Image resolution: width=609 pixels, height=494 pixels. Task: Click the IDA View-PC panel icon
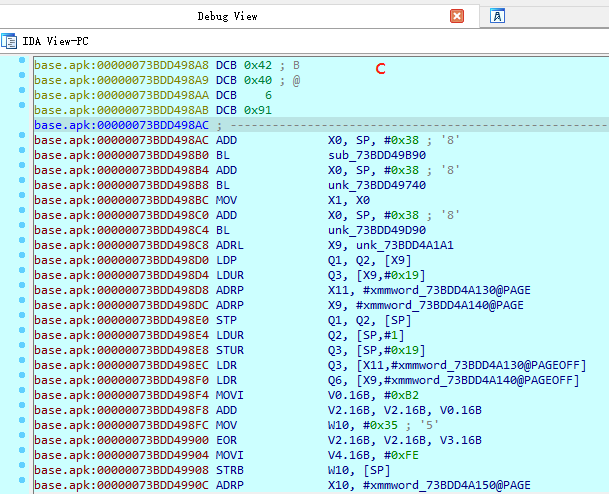(9, 41)
